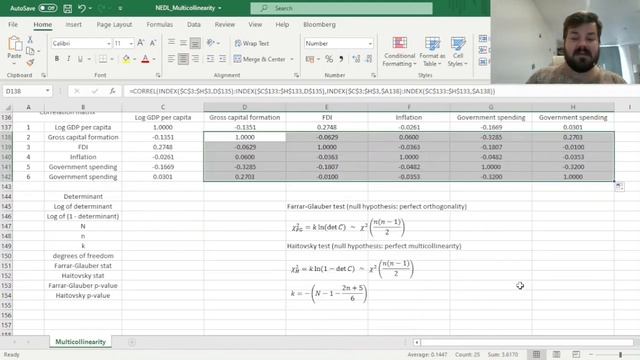Click the CORREL formula in formula bar

coord(312,91)
